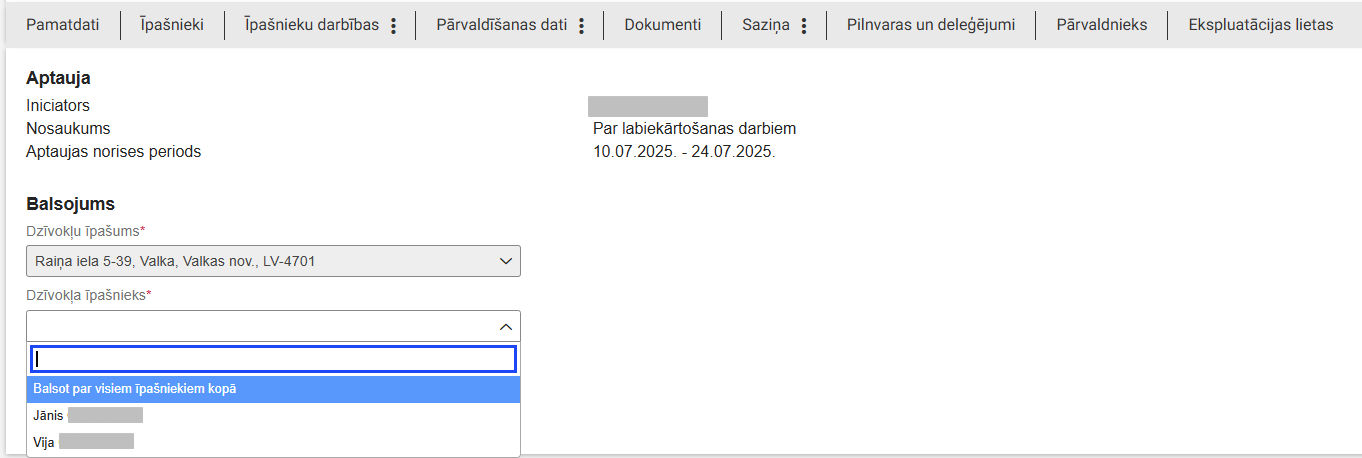Open the three-dot menu beside Īpašnieku darbības
The width and height of the screenshot is (1362, 458).
tap(393, 26)
